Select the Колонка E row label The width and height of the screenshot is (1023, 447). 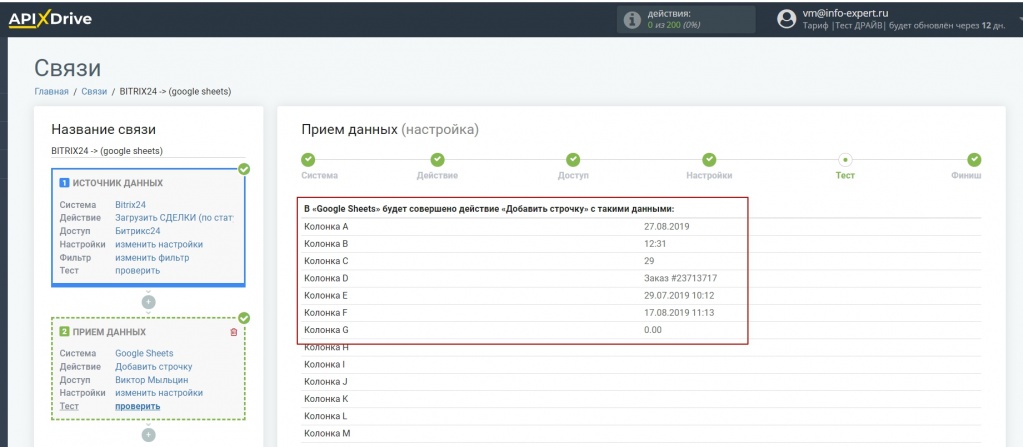point(326,296)
